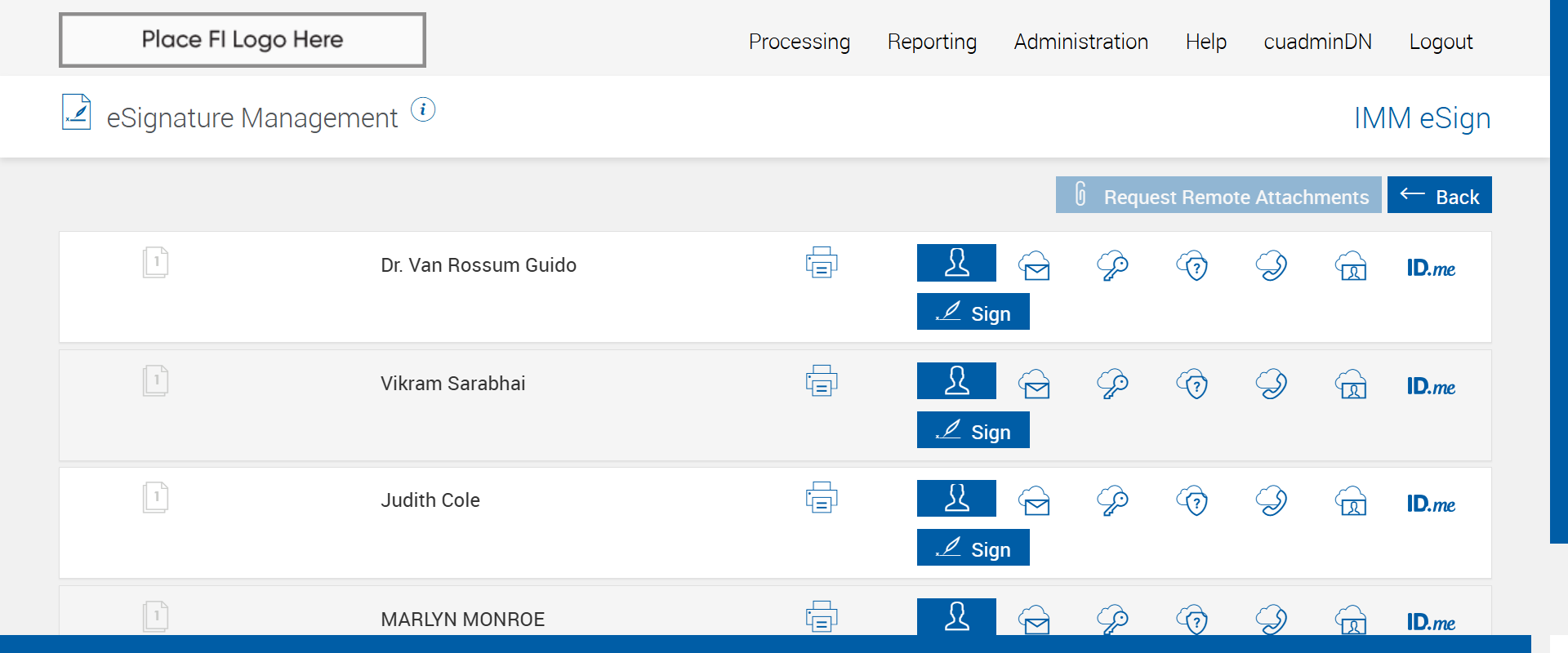Click ID.me verification for Dr. Van Rossum Guido
1568x653 pixels.
tap(1431, 268)
